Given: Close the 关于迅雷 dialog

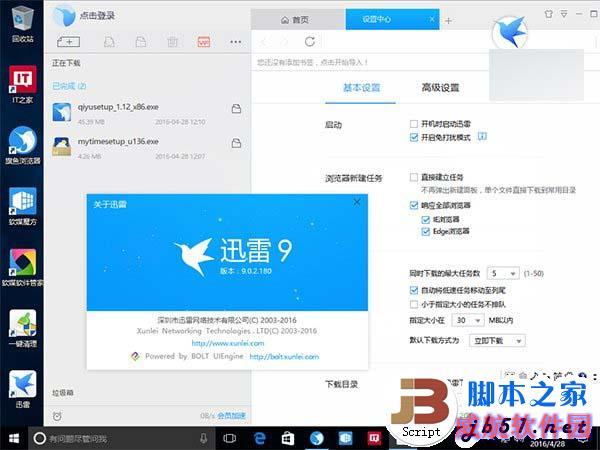Looking at the screenshot, I should point(357,202).
